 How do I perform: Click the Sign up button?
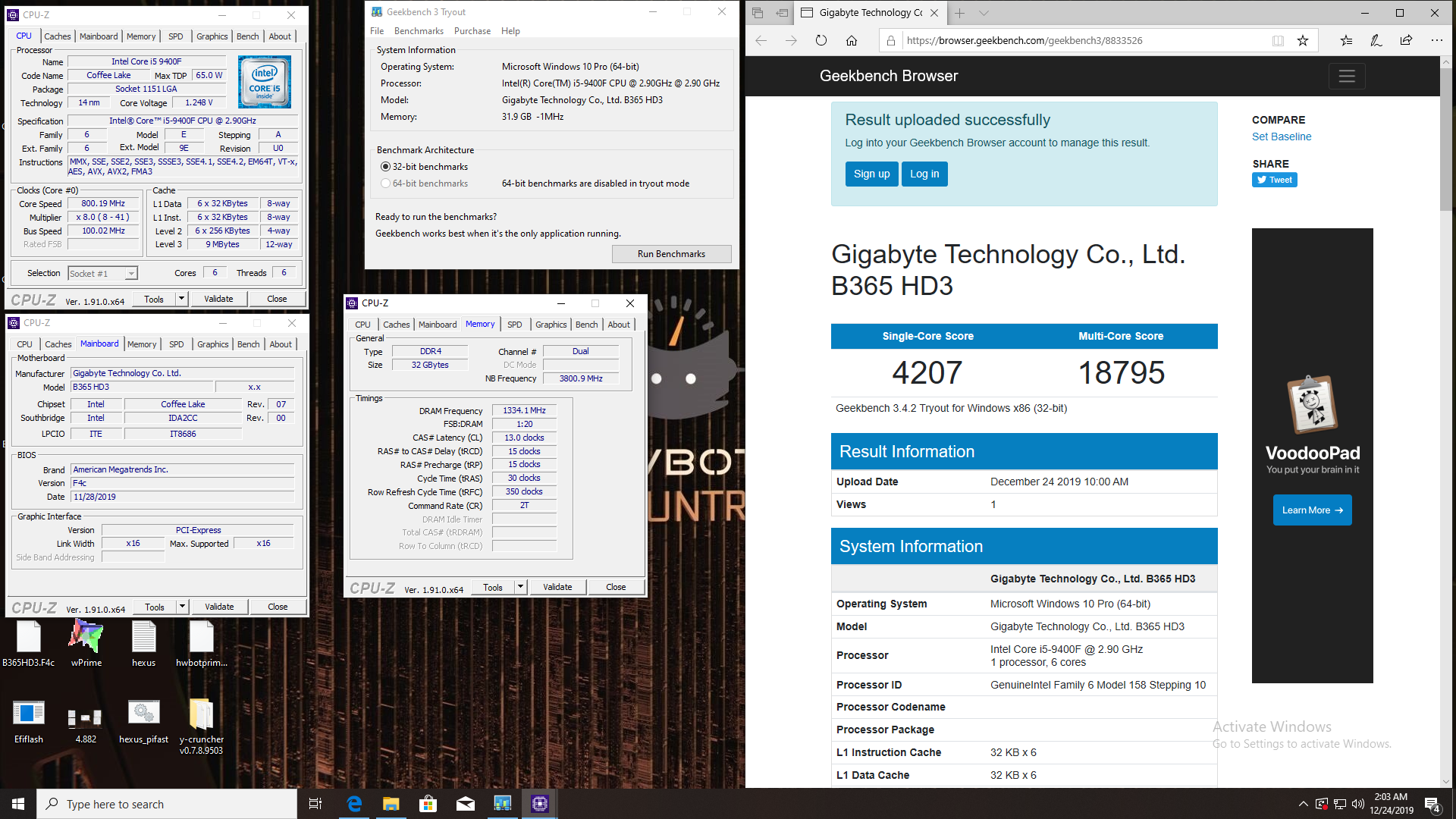871,174
